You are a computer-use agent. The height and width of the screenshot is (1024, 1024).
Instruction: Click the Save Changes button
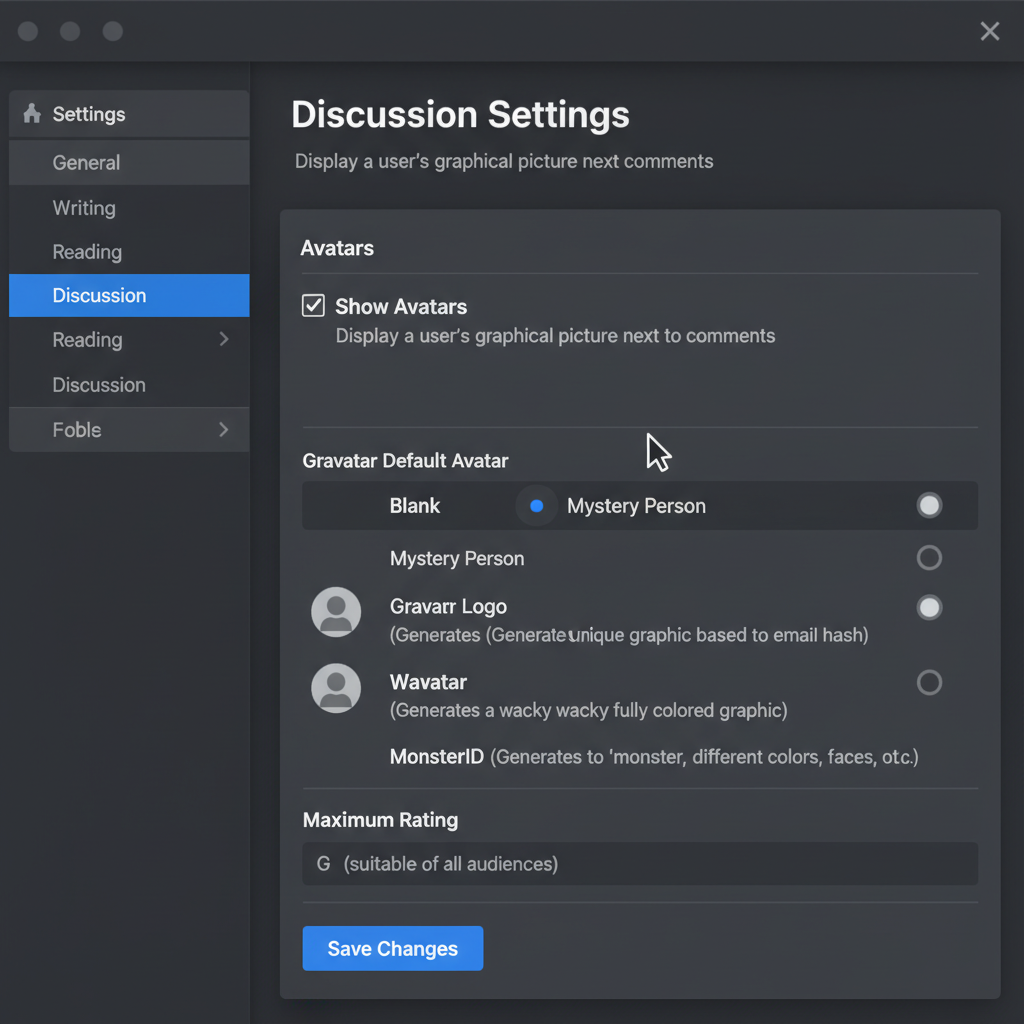[392, 949]
